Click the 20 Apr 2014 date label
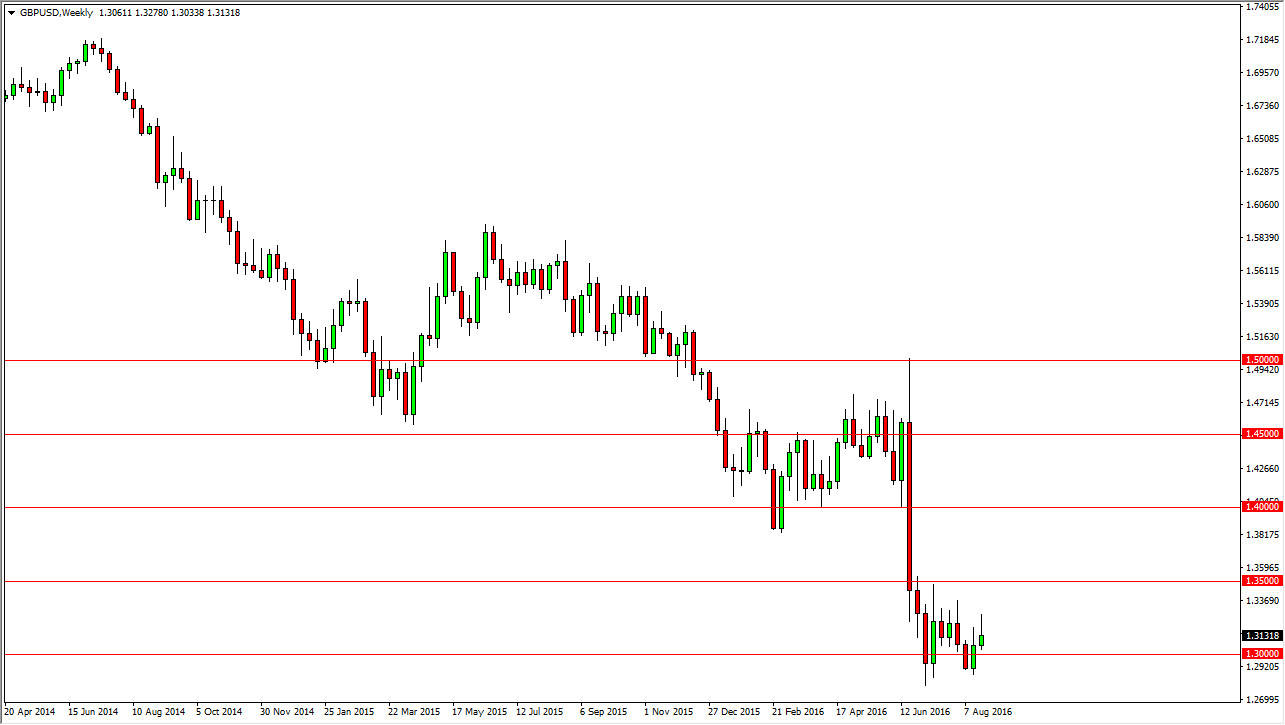 30,712
